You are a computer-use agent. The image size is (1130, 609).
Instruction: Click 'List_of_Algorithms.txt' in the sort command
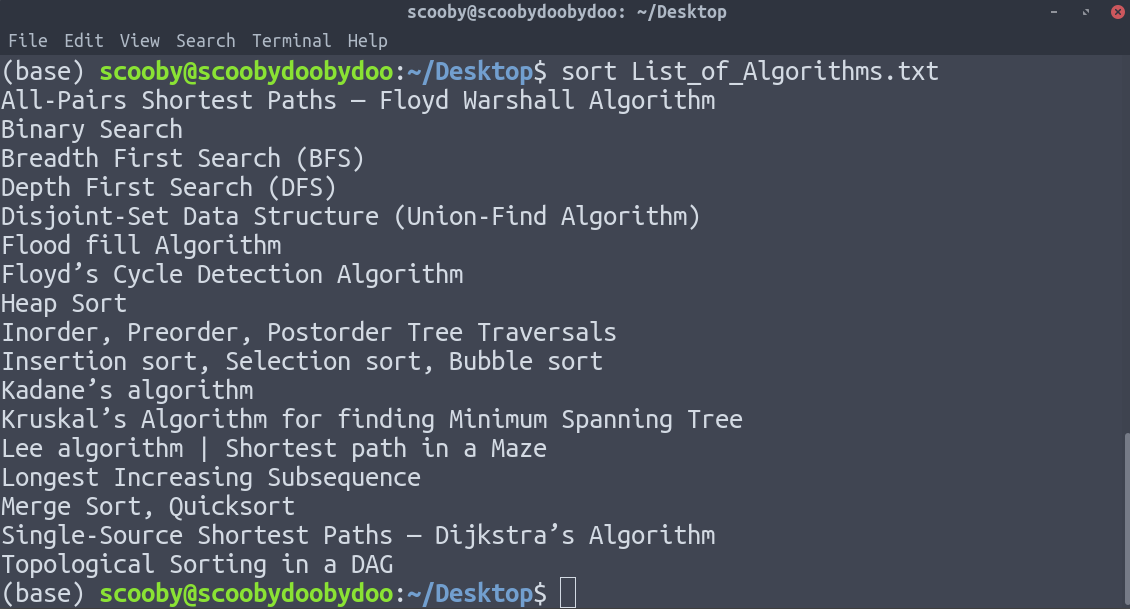pyautogui.click(x=785, y=72)
